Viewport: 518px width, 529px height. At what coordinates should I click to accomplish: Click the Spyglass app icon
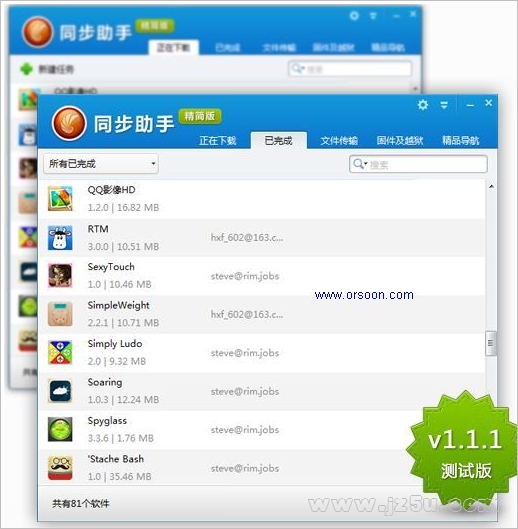(x=60, y=429)
